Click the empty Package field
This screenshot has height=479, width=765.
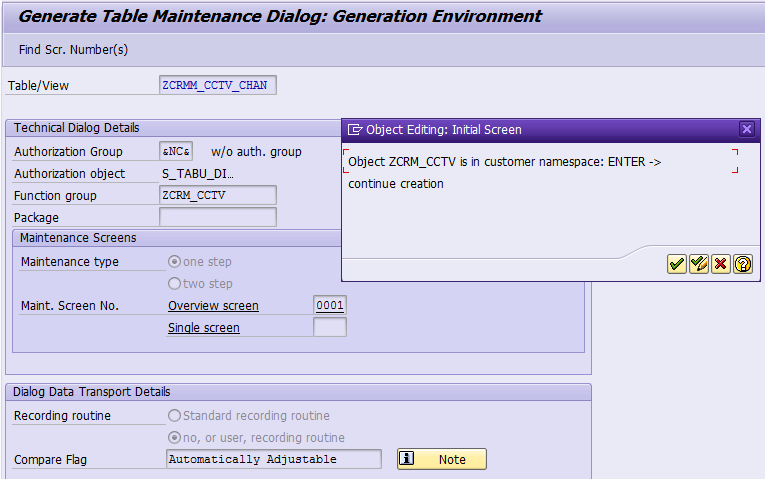[218, 217]
